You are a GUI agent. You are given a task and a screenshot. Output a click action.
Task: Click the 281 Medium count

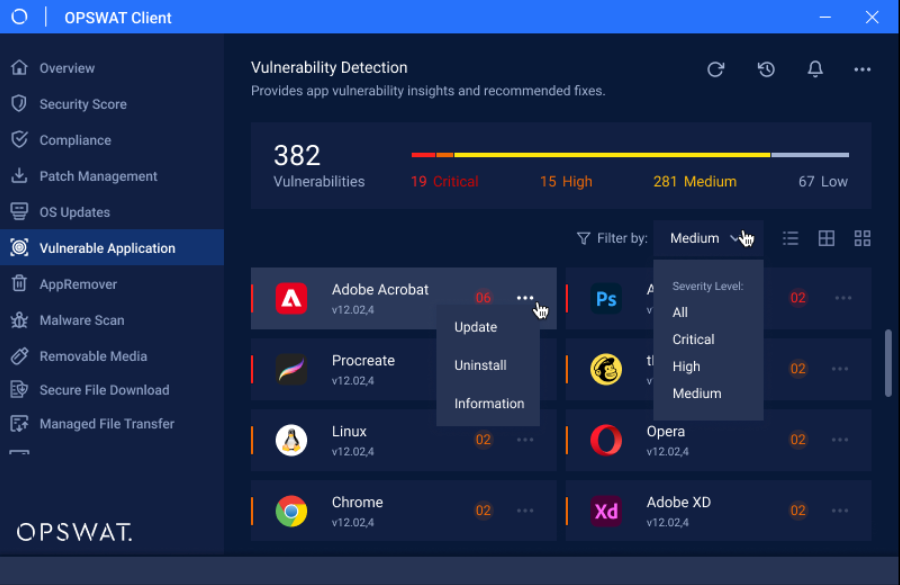click(x=695, y=181)
